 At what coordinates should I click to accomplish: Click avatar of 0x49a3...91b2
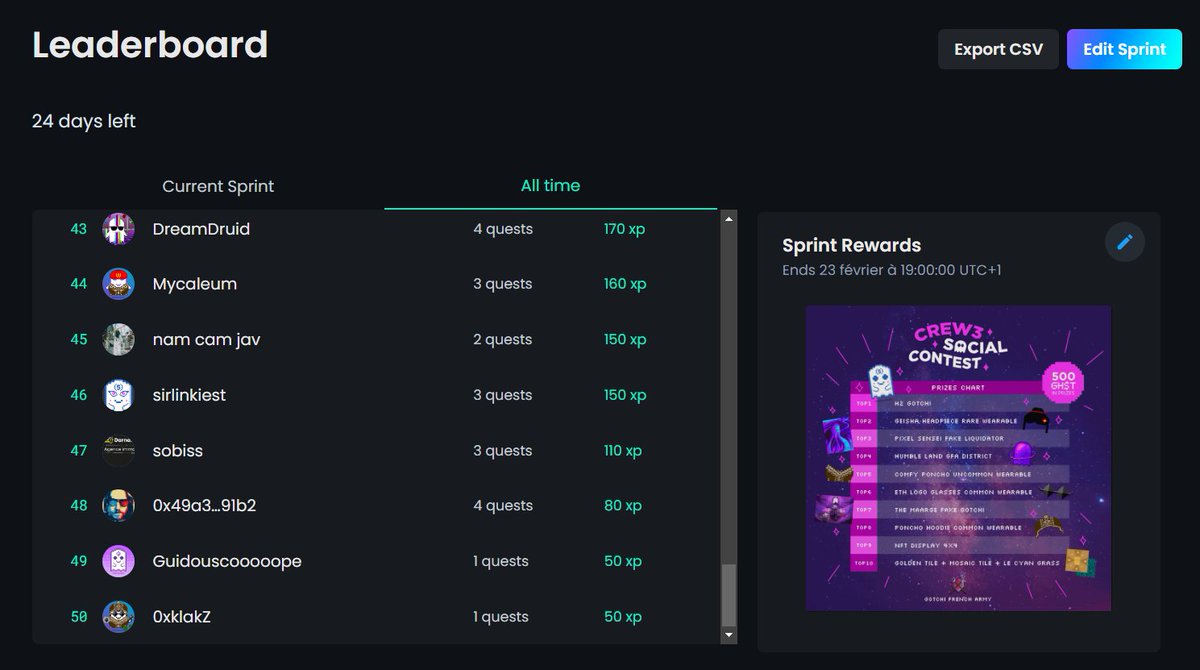(119, 506)
